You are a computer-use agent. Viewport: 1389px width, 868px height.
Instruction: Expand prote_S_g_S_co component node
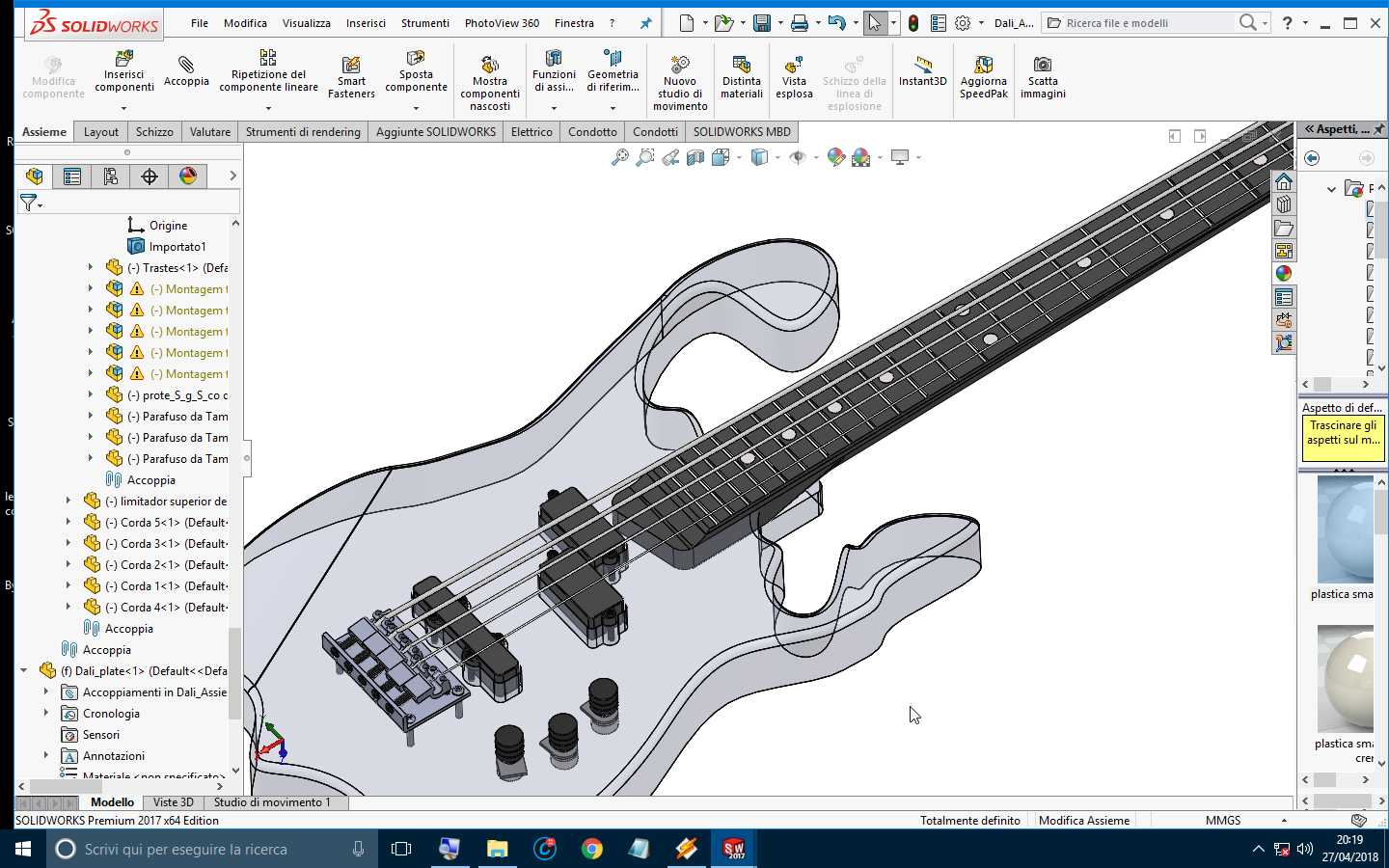[x=92, y=394]
